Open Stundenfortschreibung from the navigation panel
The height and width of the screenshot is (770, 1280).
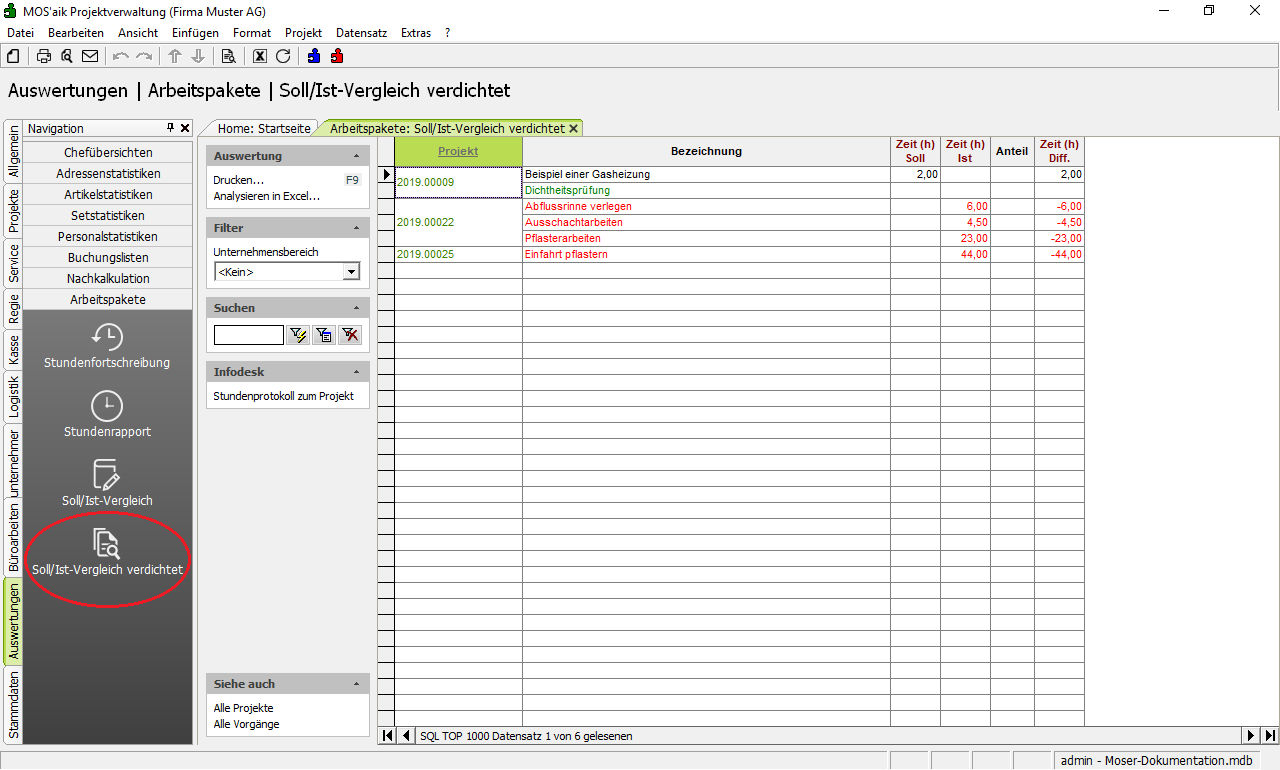[107, 345]
